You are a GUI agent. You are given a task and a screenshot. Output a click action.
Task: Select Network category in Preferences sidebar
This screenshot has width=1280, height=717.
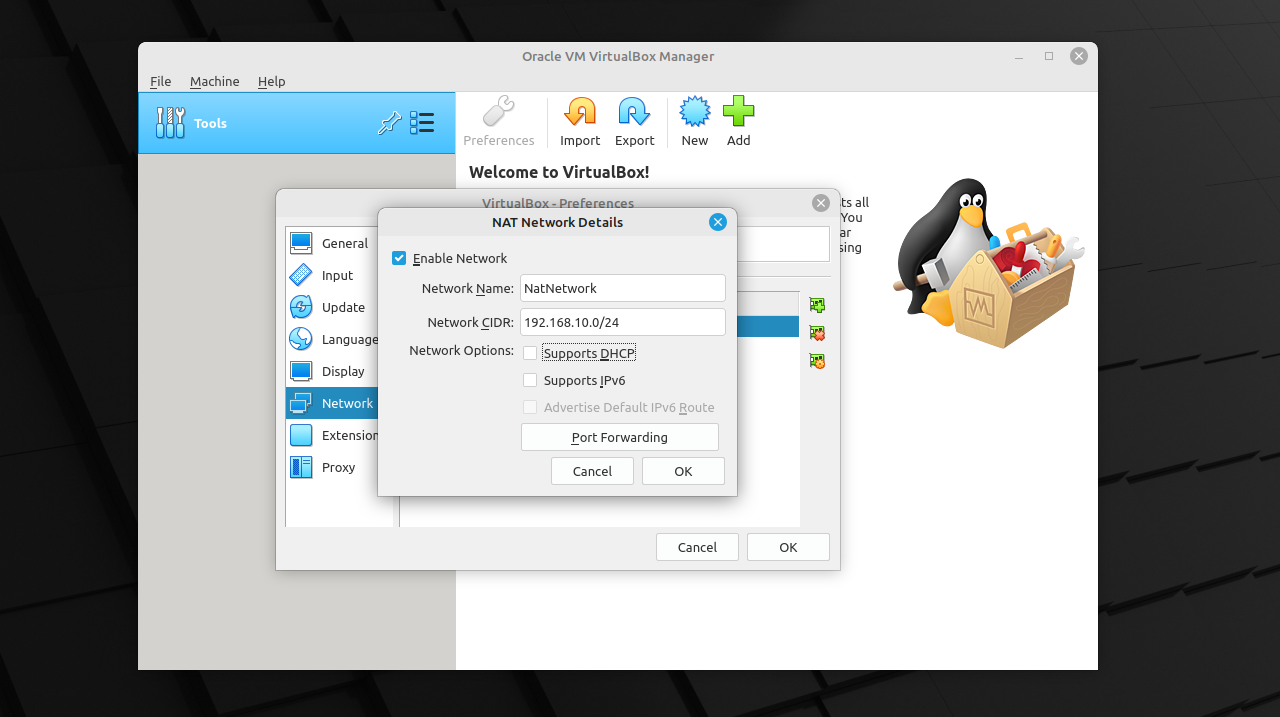coord(332,403)
